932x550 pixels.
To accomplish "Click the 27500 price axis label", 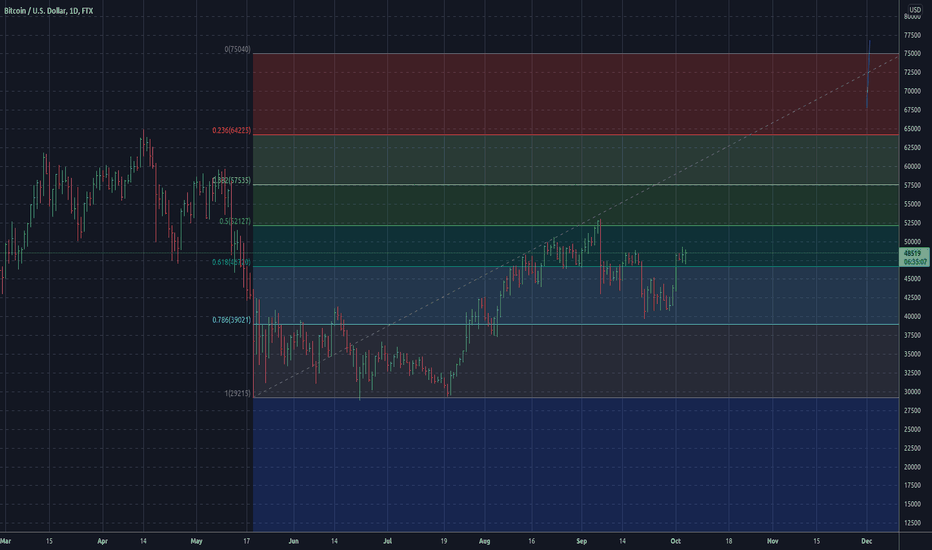I will pos(912,410).
